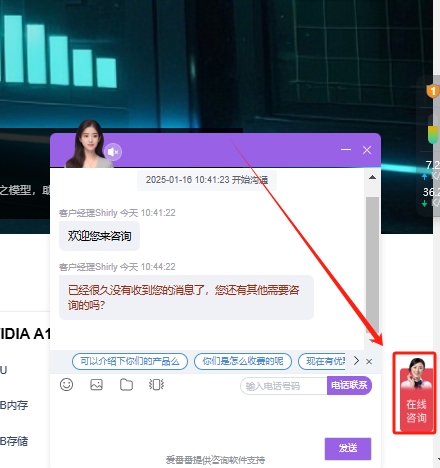Dismiss the quick question suggestions bar
The width and height of the screenshot is (440, 468).
click(x=369, y=361)
